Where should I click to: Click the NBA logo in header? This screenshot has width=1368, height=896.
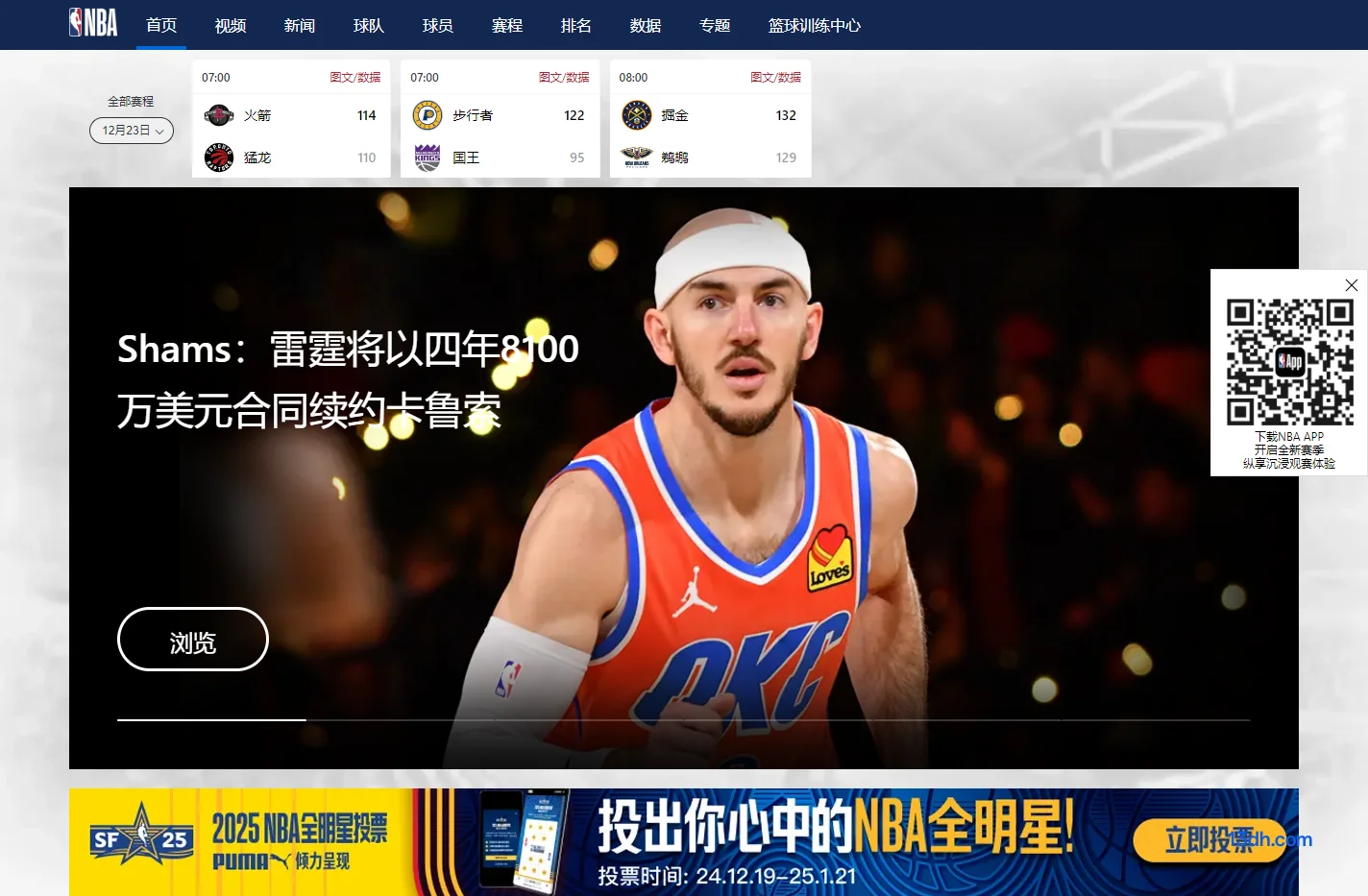click(93, 23)
